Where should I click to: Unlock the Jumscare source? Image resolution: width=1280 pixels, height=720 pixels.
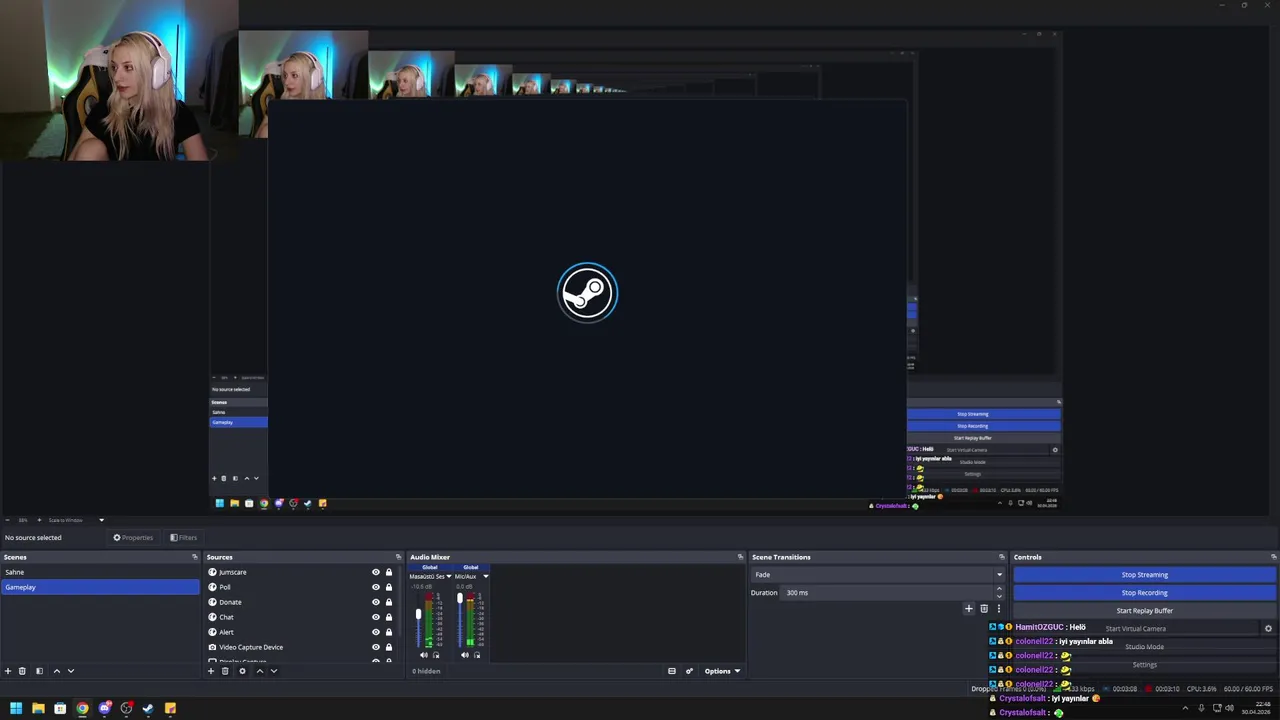click(389, 572)
